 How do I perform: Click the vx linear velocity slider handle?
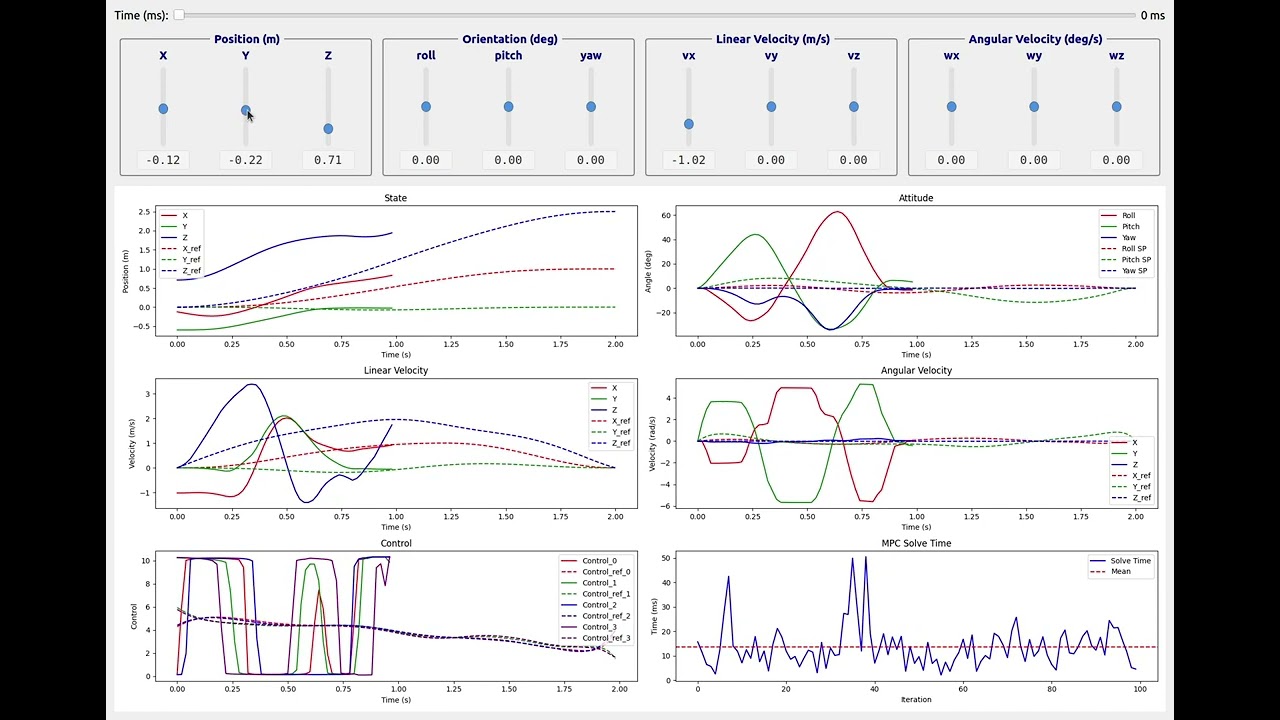click(x=689, y=124)
